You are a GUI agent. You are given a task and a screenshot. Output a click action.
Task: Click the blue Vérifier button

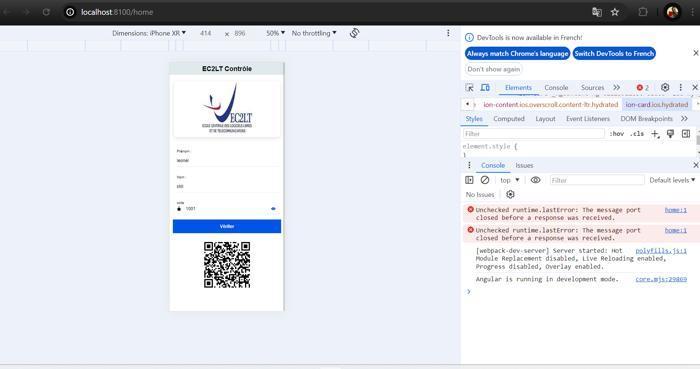pos(227,226)
